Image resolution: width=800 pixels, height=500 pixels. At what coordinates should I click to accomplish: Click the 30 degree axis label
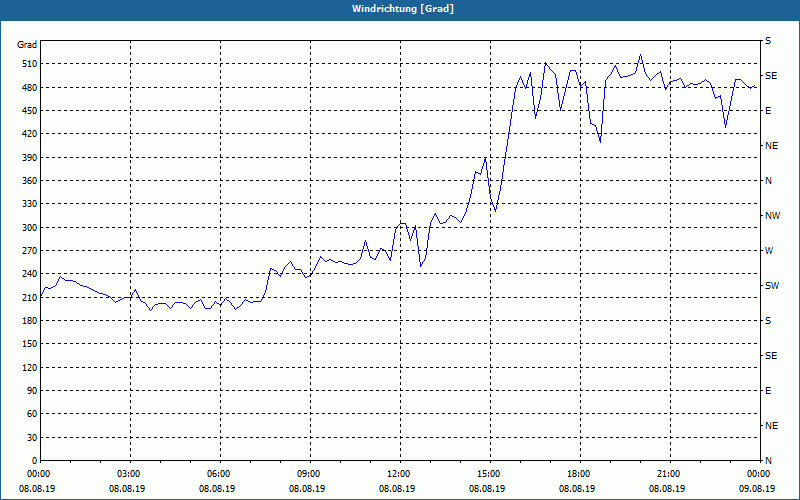coord(32,437)
